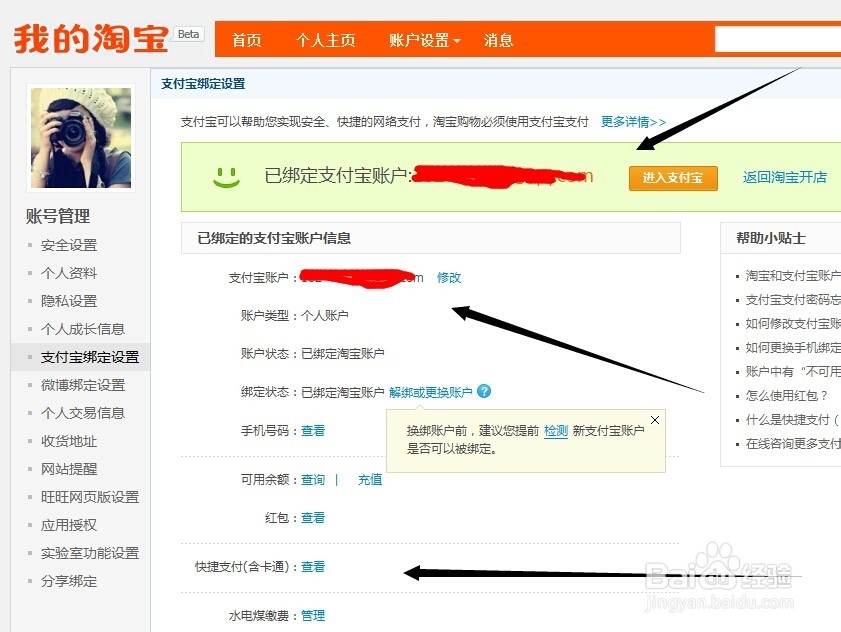Image resolution: width=841 pixels, height=632 pixels.
Task: Click 管理 next to 水电煤缴费
Action: 313,615
